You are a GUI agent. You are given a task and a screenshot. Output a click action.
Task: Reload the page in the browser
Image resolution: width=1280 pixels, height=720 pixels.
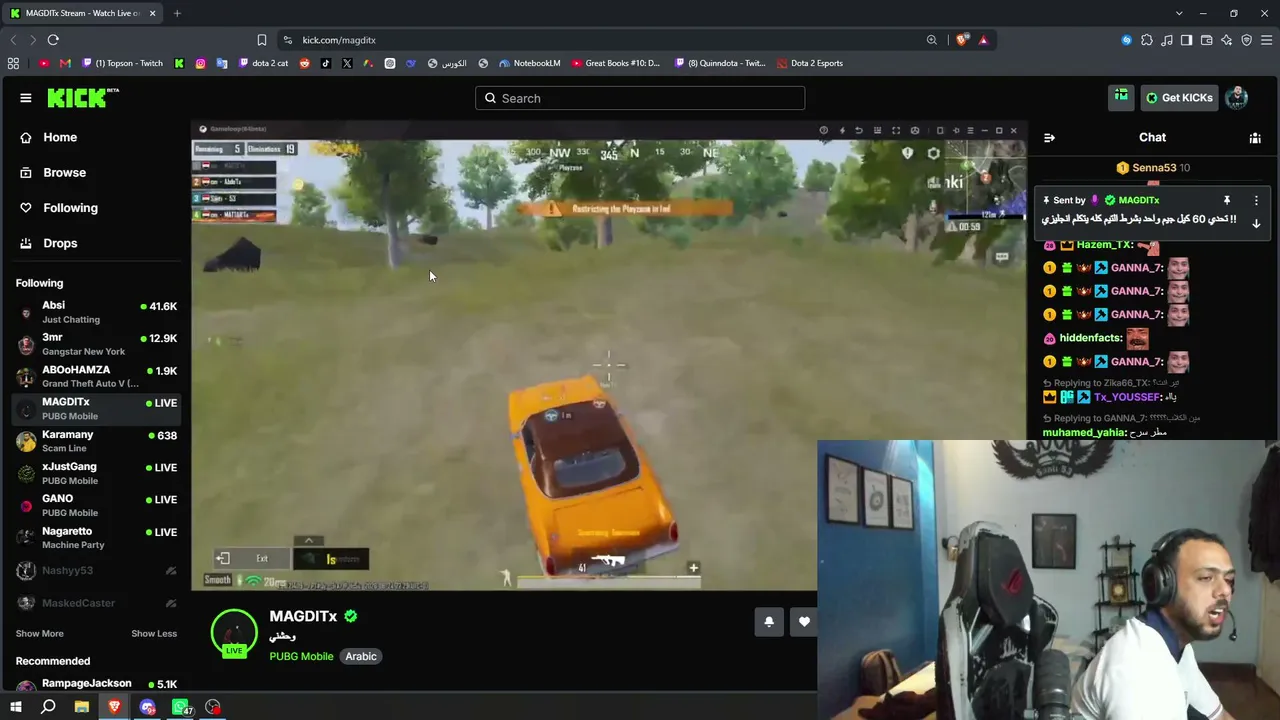point(53,40)
